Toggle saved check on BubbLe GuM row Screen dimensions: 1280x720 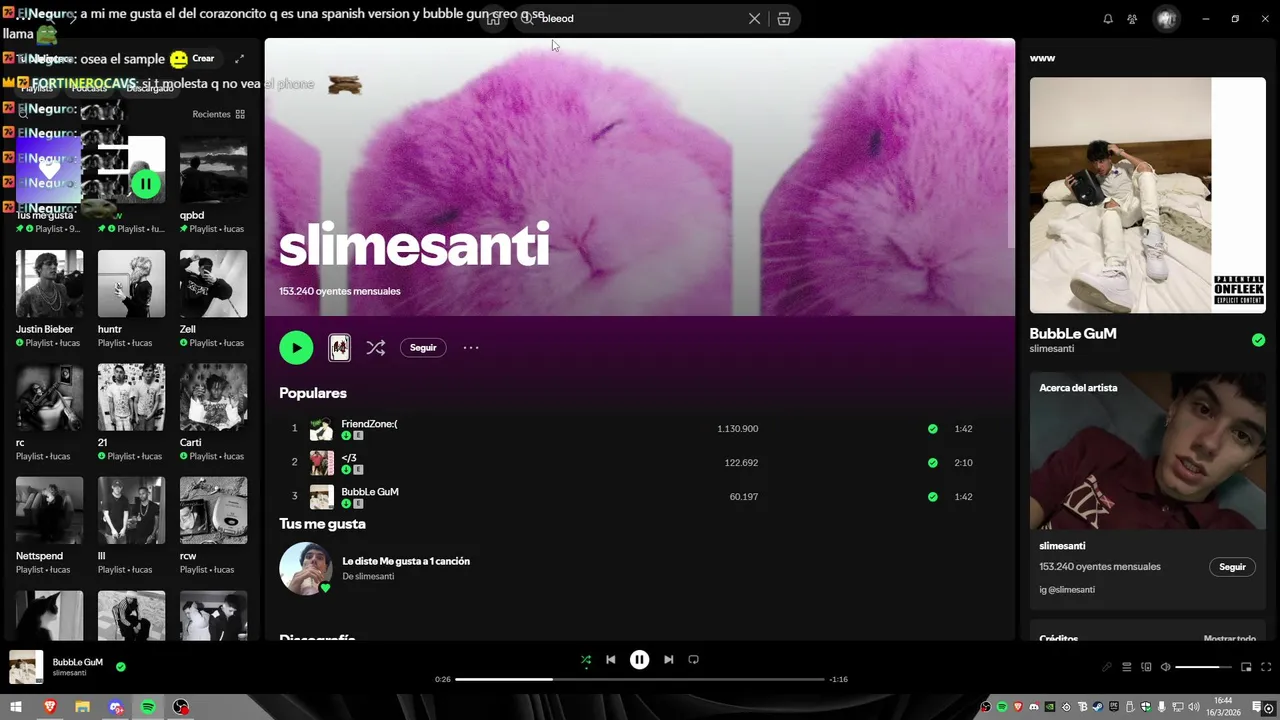point(932,497)
